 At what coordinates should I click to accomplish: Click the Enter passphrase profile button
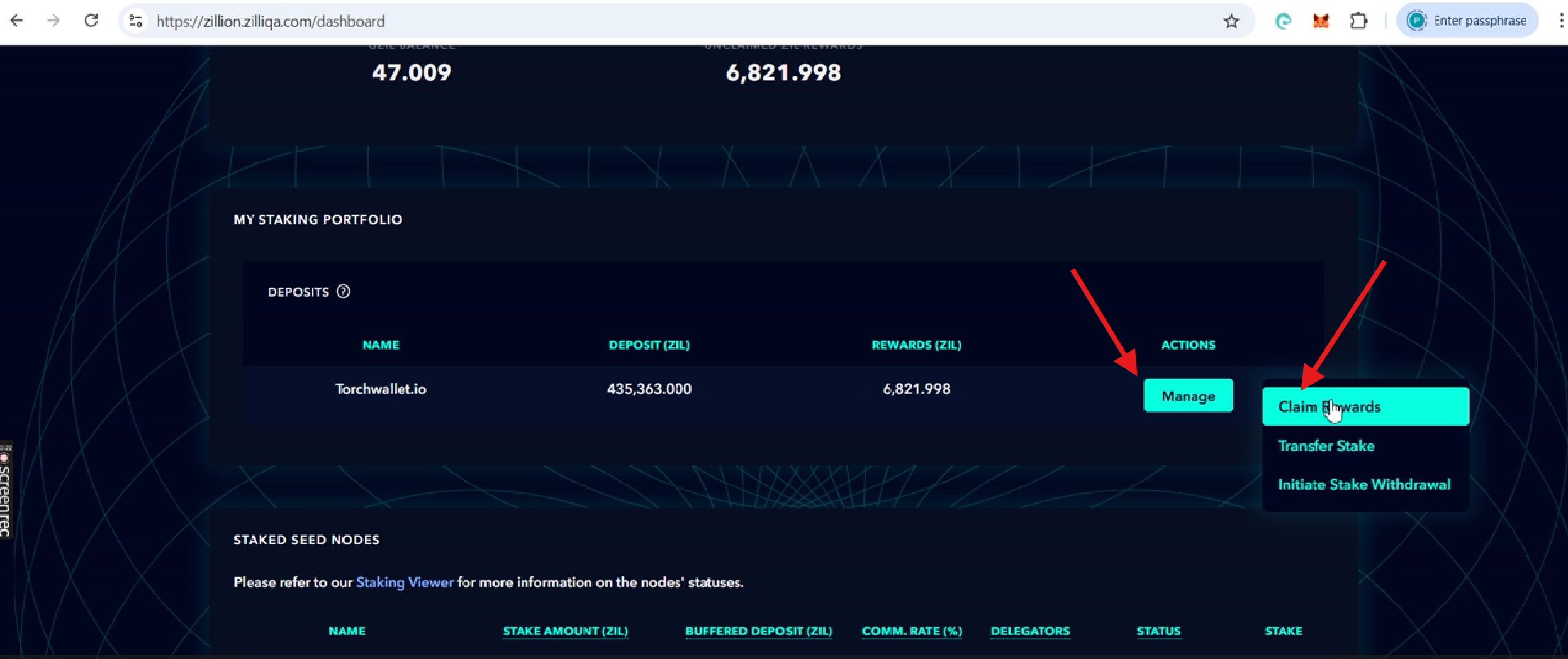(x=1467, y=21)
